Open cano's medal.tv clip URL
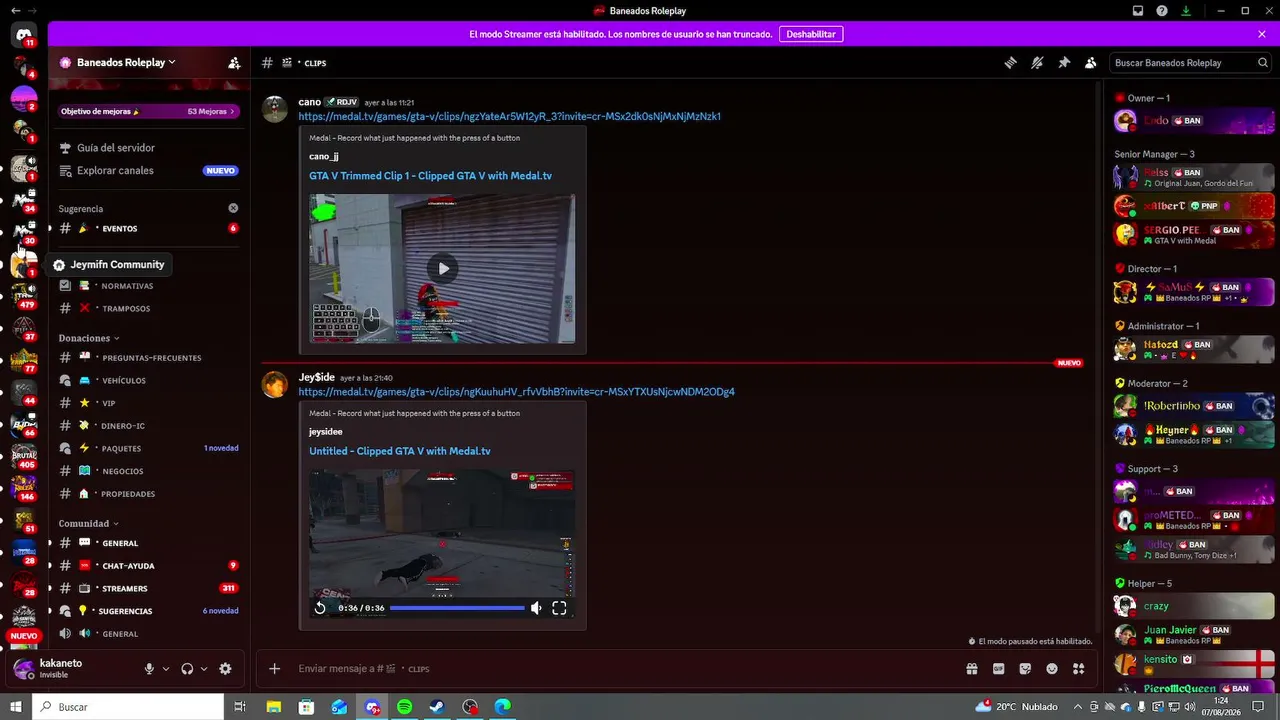Image resolution: width=1280 pixels, height=720 pixels. [x=510, y=117]
